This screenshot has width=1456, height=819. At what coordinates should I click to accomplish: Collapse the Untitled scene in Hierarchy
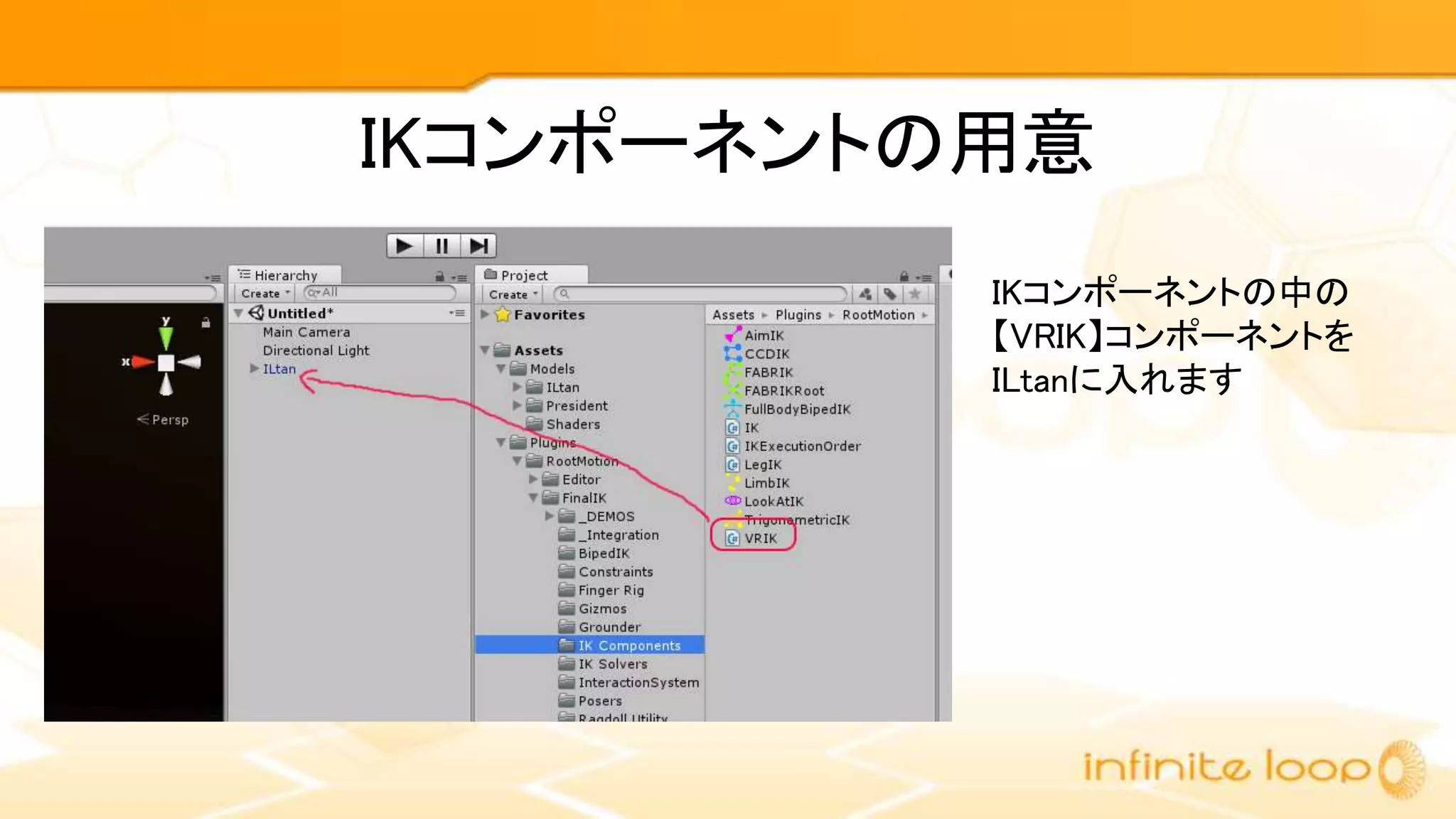tap(239, 313)
